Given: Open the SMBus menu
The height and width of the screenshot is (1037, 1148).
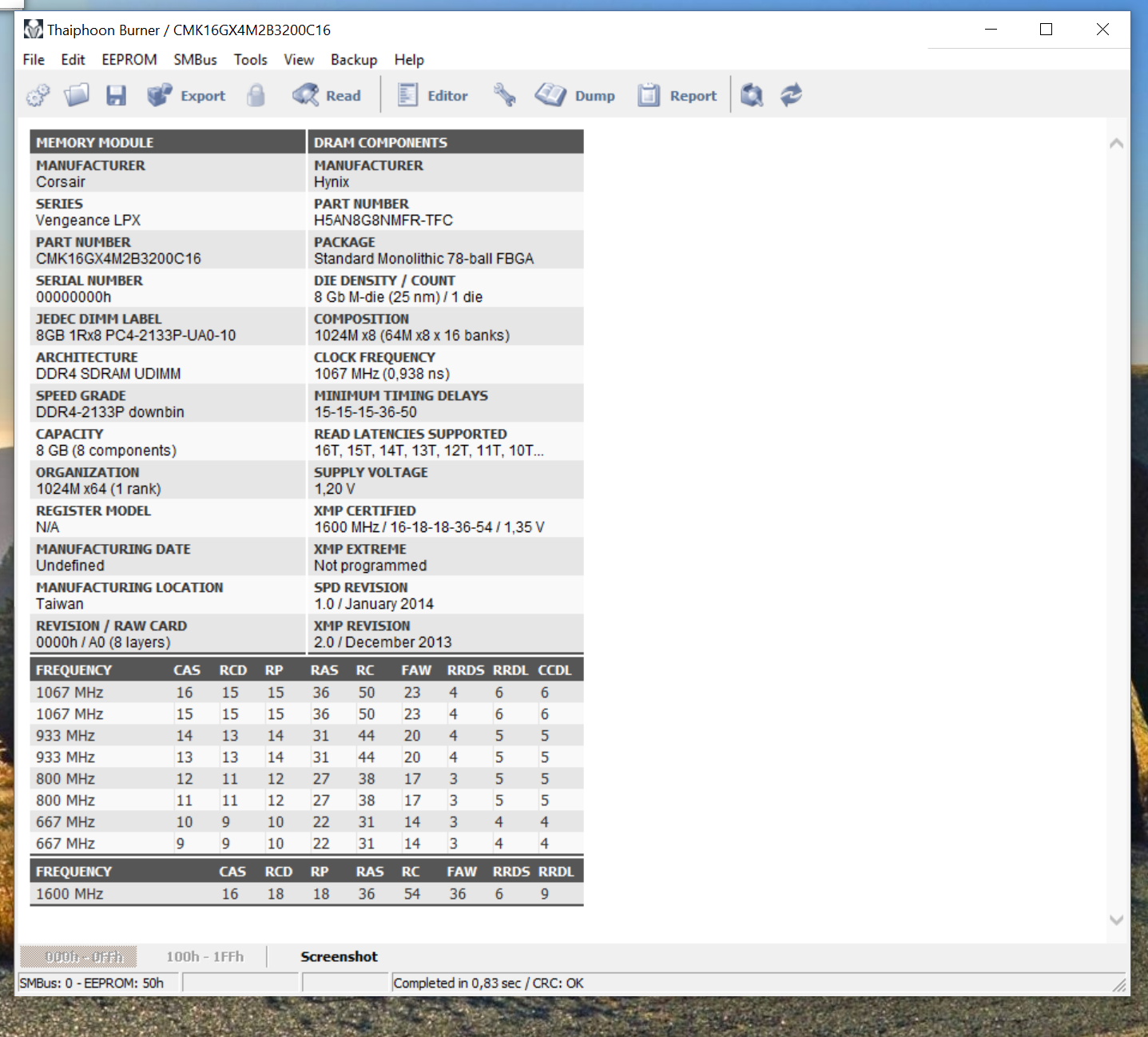Looking at the screenshot, I should (x=195, y=60).
